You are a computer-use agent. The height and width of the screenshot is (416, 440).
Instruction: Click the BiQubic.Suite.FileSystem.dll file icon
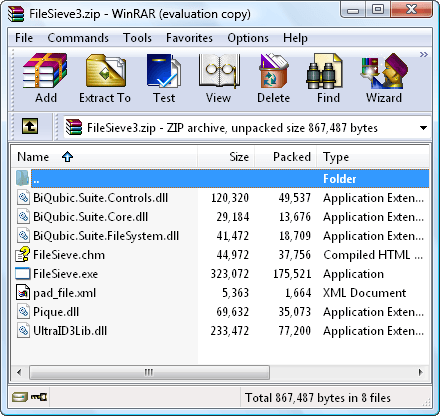[23, 236]
